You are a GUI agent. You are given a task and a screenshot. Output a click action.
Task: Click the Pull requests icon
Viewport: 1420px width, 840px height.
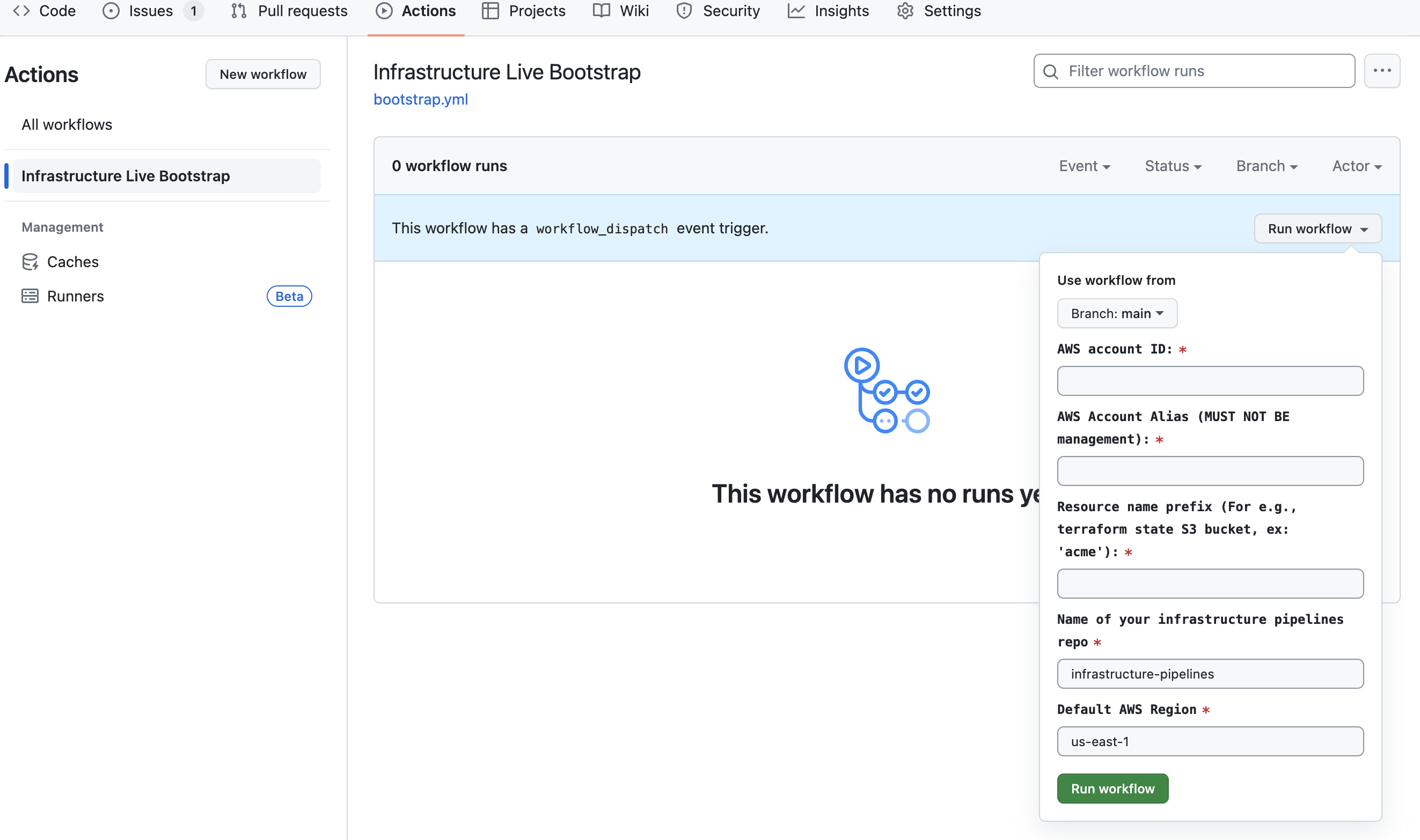click(238, 11)
